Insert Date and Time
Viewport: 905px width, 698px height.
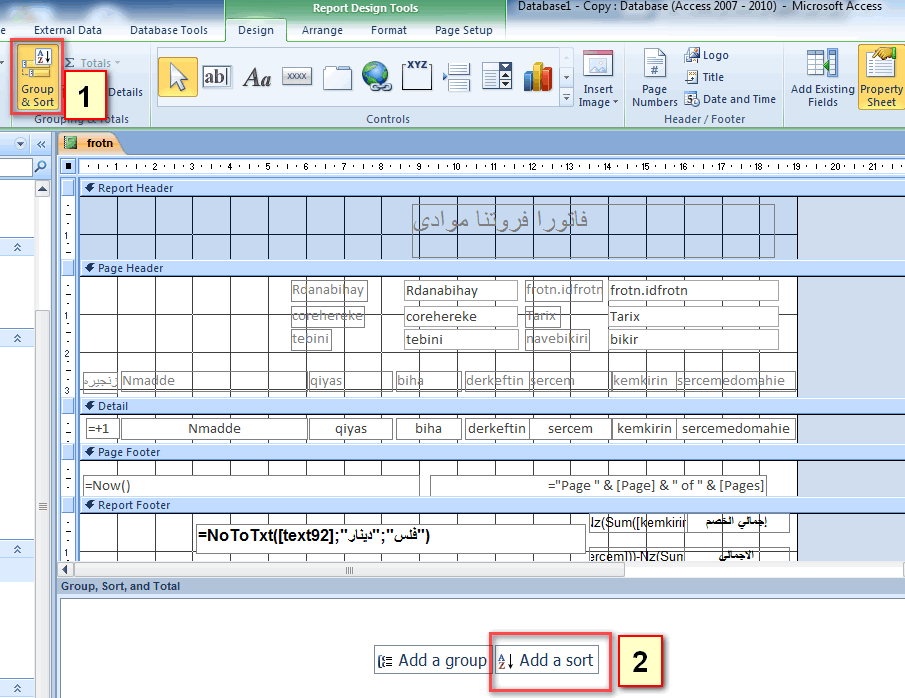(x=730, y=99)
